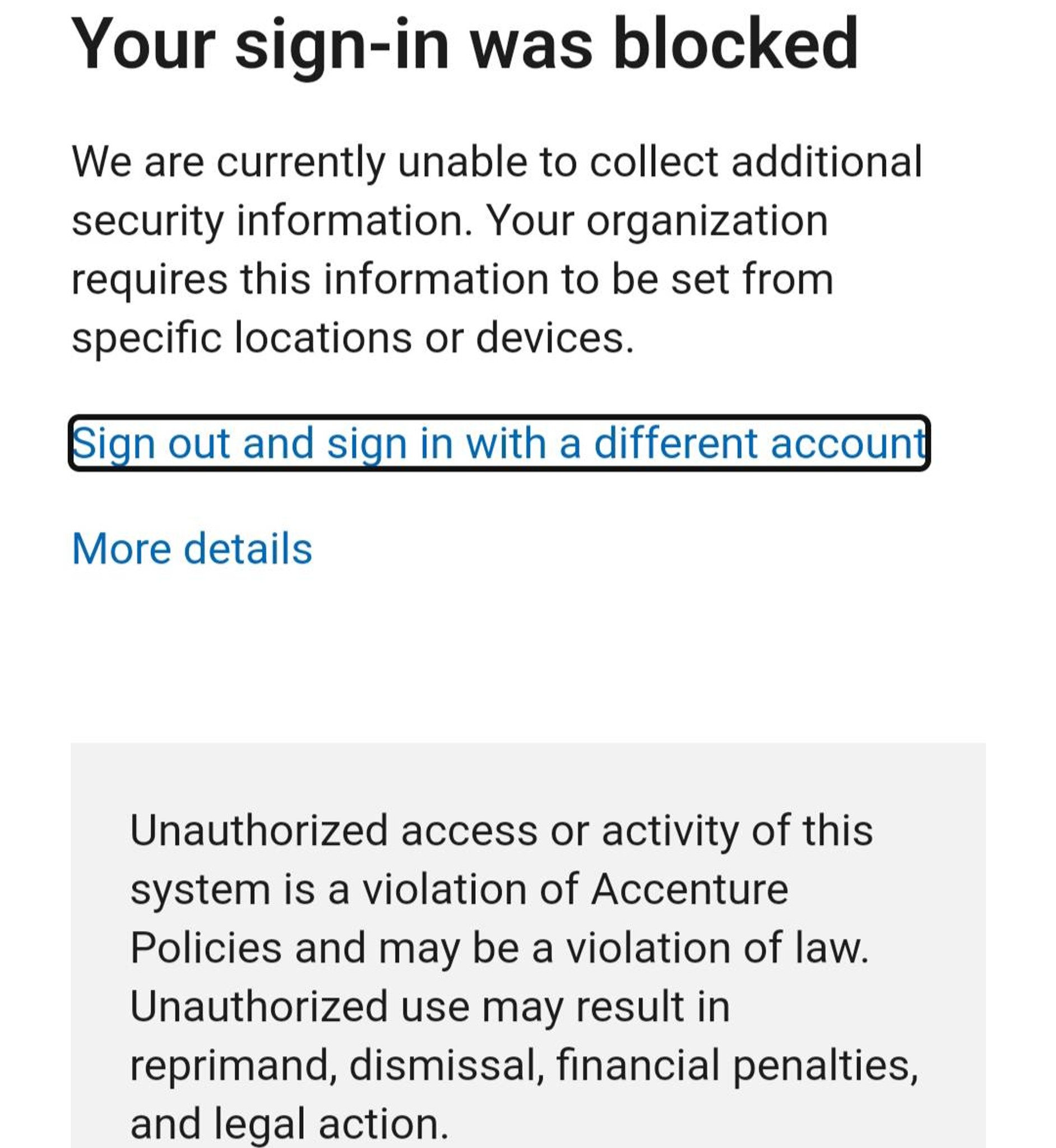Click the text 'reprimand, dismissal, financial penalties,'

pyautogui.click(x=524, y=1066)
